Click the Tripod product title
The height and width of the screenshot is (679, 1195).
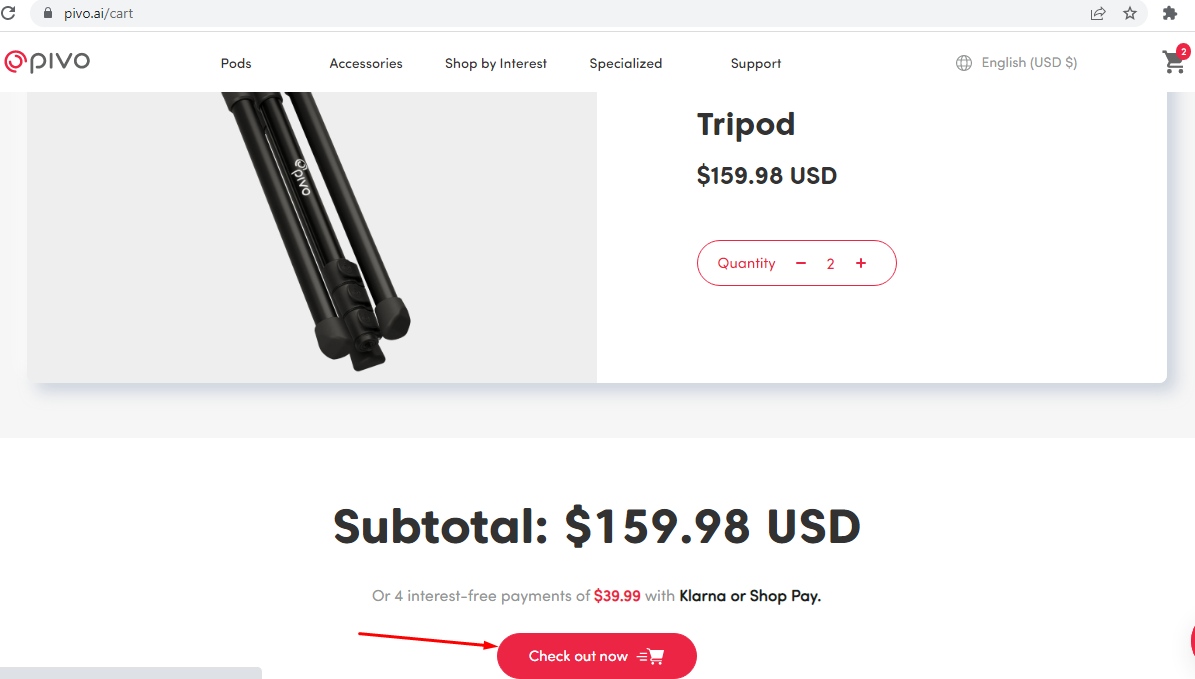pos(746,124)
